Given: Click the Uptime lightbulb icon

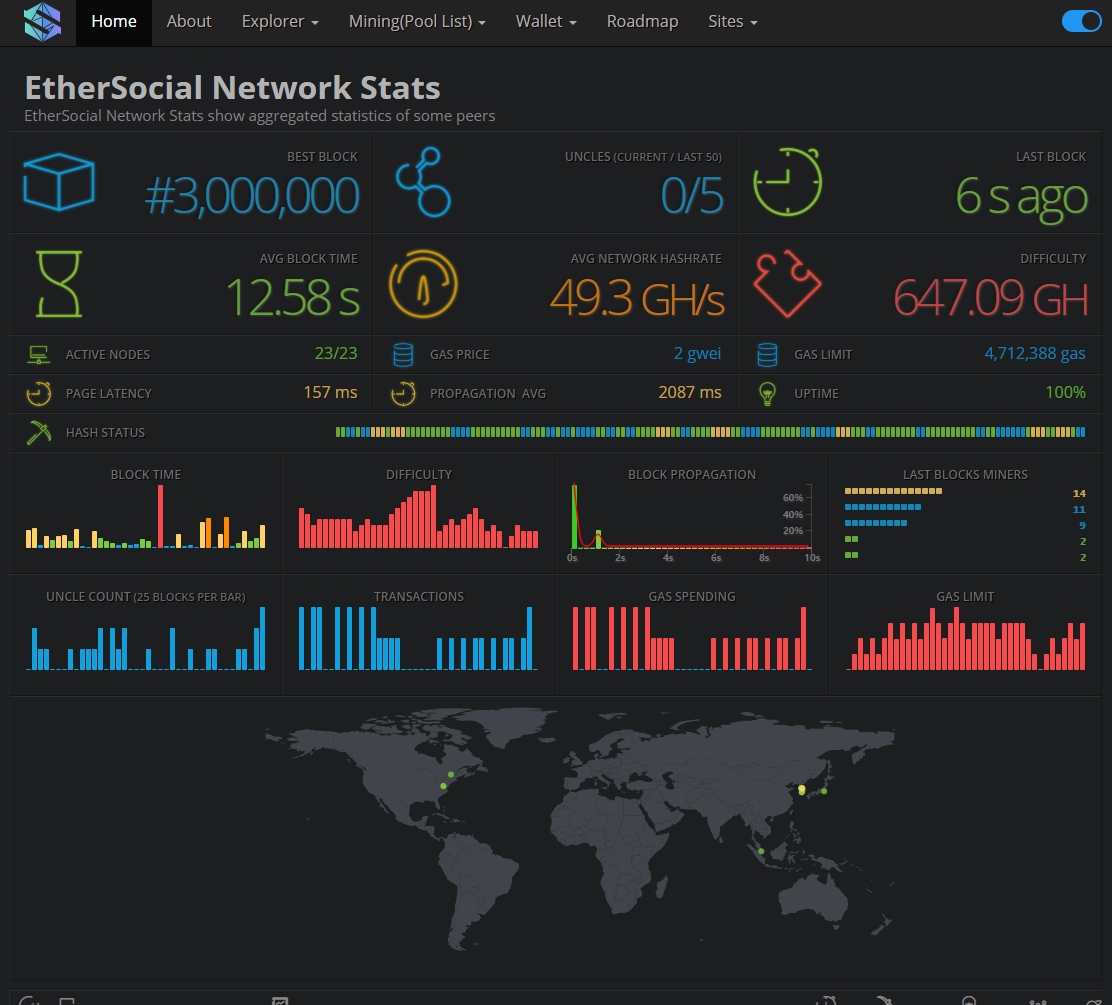Looking at the screenshot, I should tap(767, 394).
